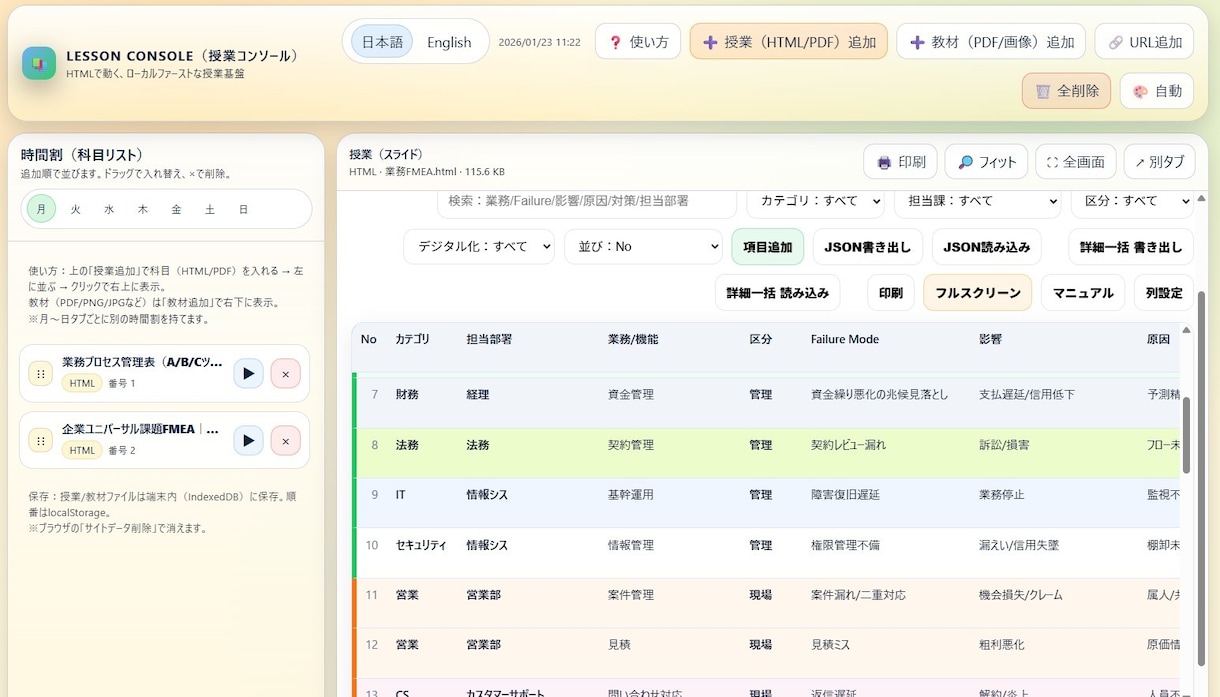The image size is (1220, 697).
Task: Select row 11 案件漏れ/二重対応 cell
Action: (x=858, y=595)
